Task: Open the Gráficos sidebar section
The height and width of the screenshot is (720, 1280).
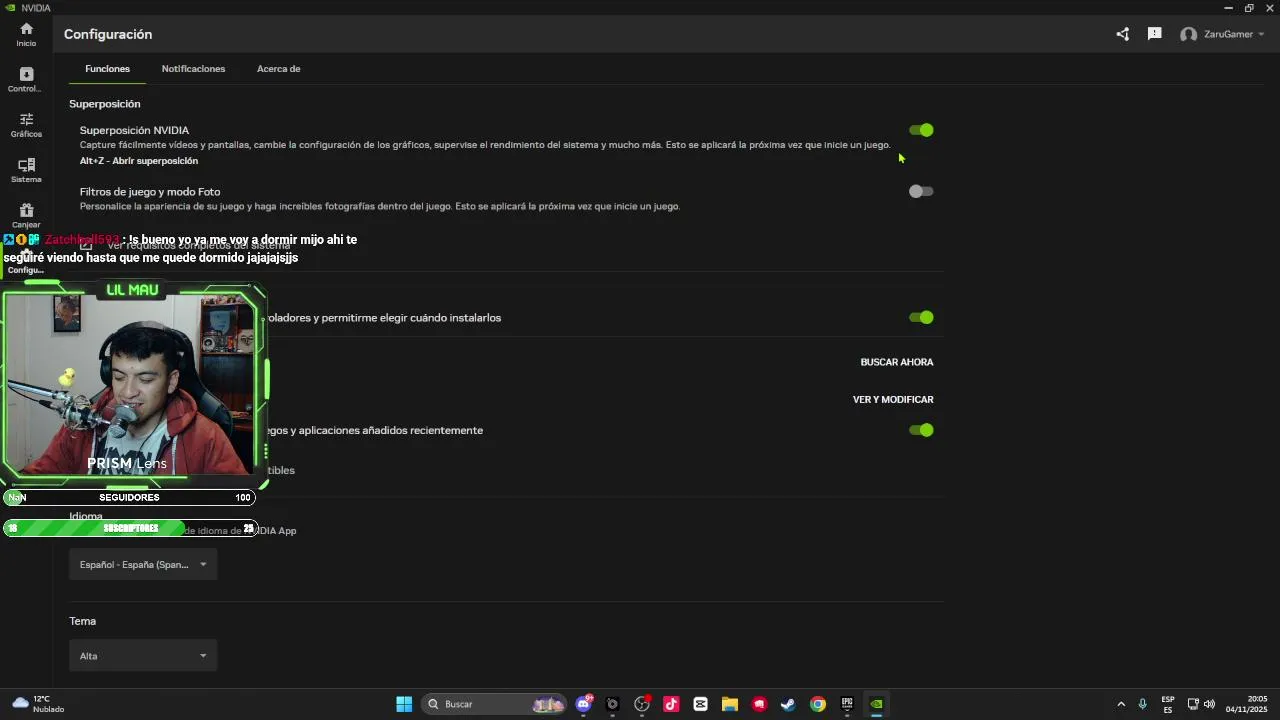Action: (x=26, y=124)
